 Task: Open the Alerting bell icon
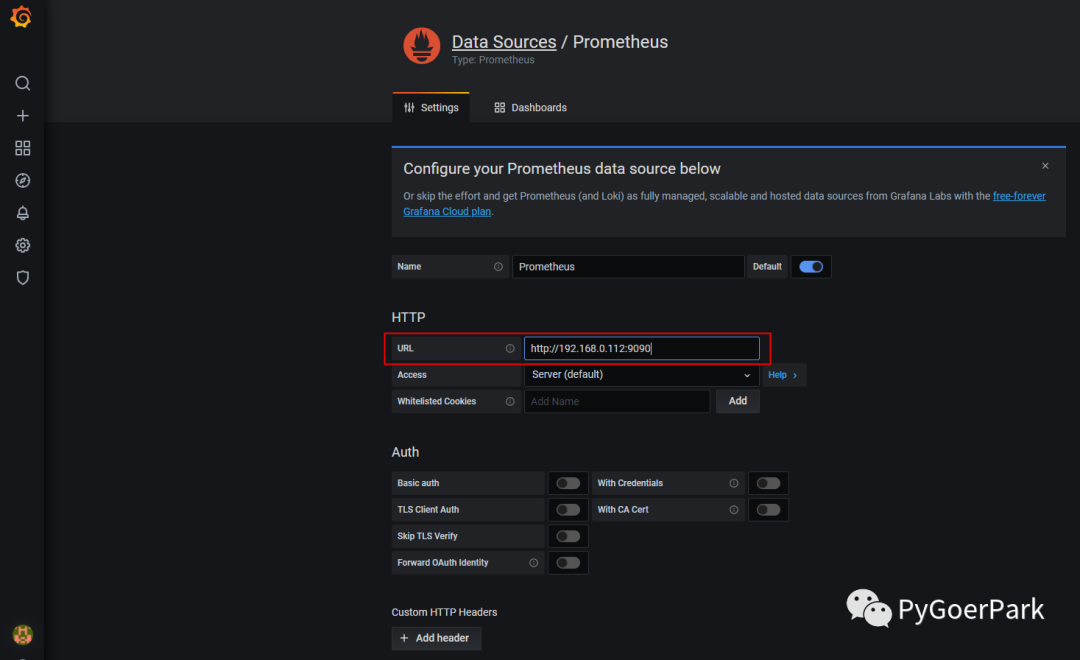pyautogui.click(x=23, y=213)
